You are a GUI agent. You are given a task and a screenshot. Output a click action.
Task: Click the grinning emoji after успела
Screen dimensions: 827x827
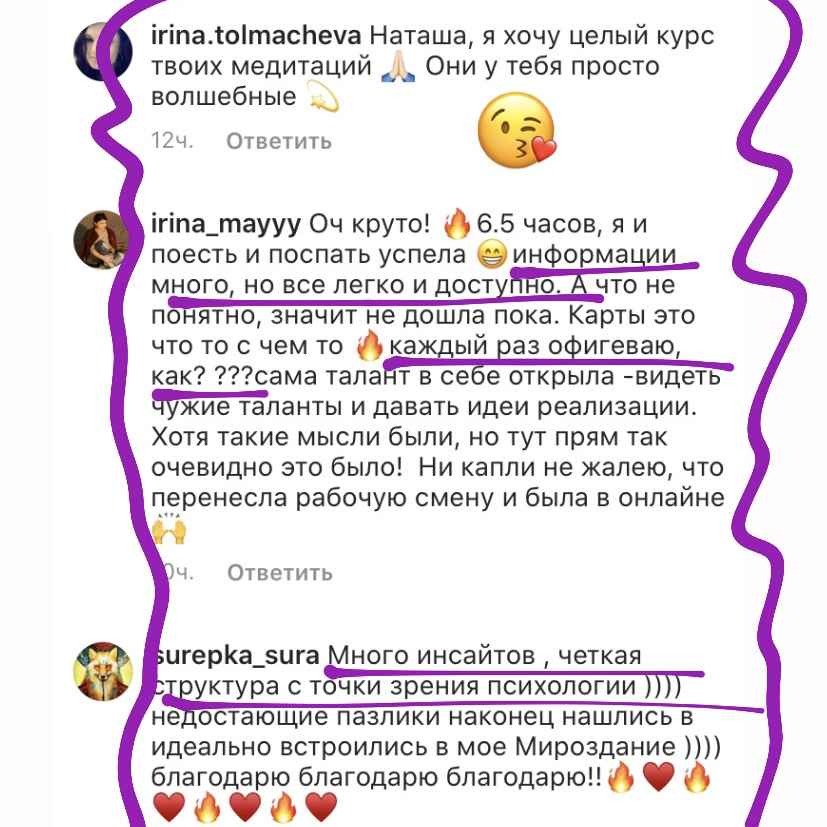click(492, 255)
